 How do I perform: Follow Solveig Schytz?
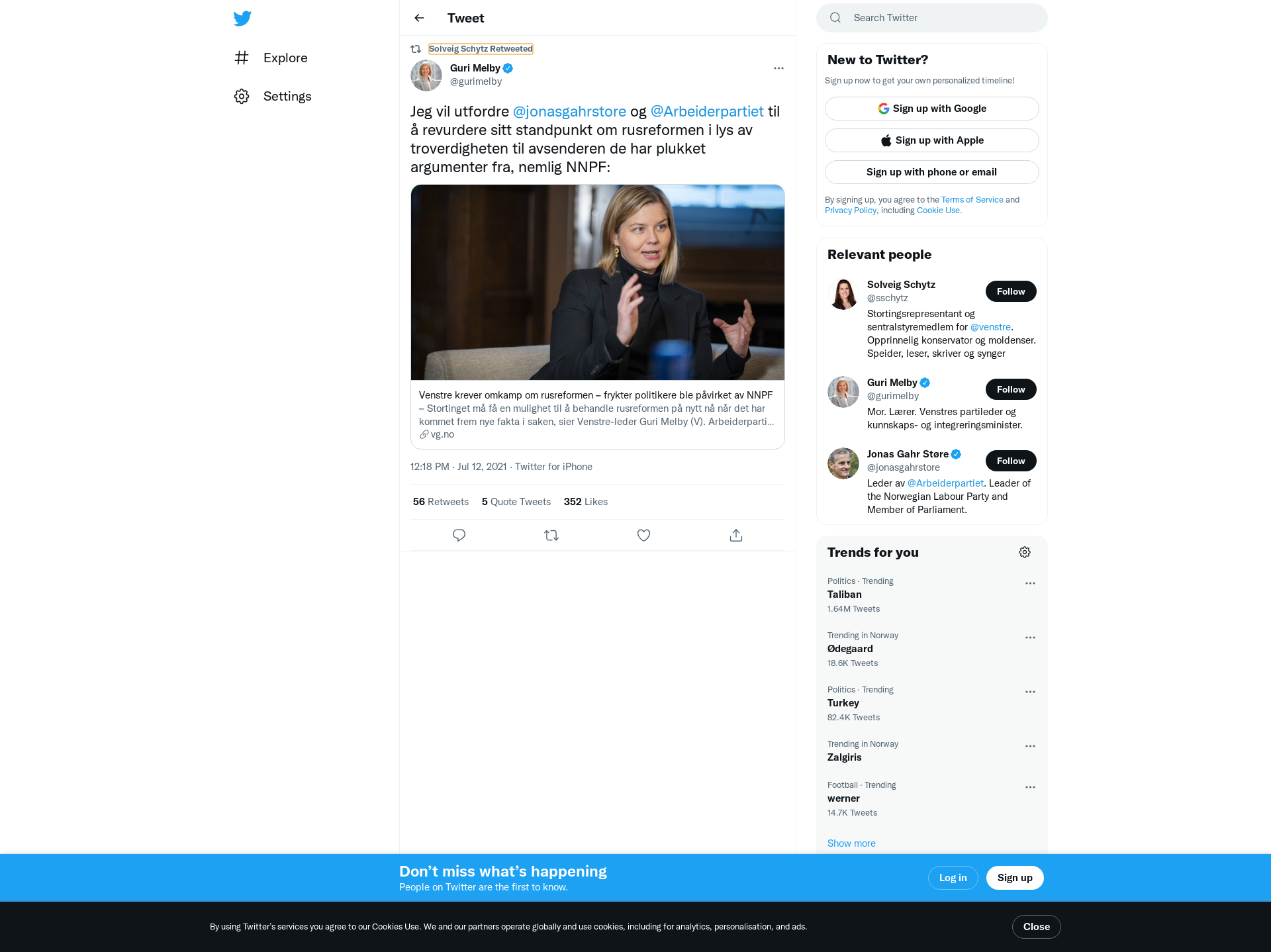(x=1011, y=291)
